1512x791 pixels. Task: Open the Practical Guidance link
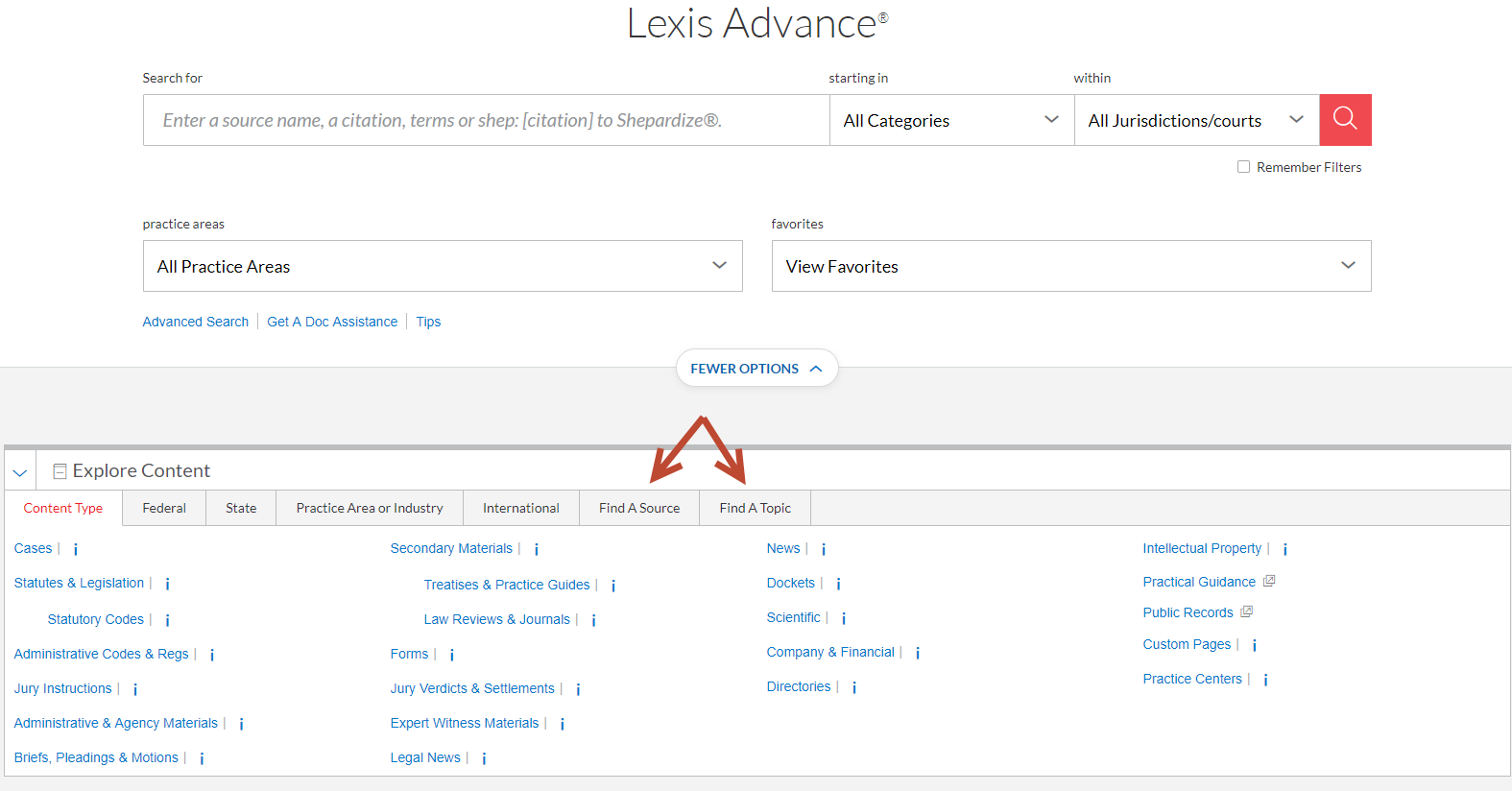pos(1199,582)
